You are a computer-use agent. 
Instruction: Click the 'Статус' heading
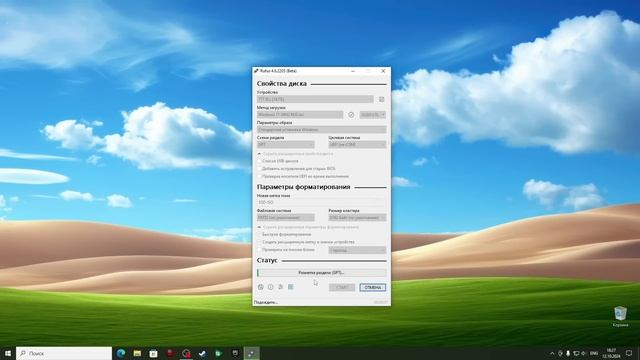267,260
